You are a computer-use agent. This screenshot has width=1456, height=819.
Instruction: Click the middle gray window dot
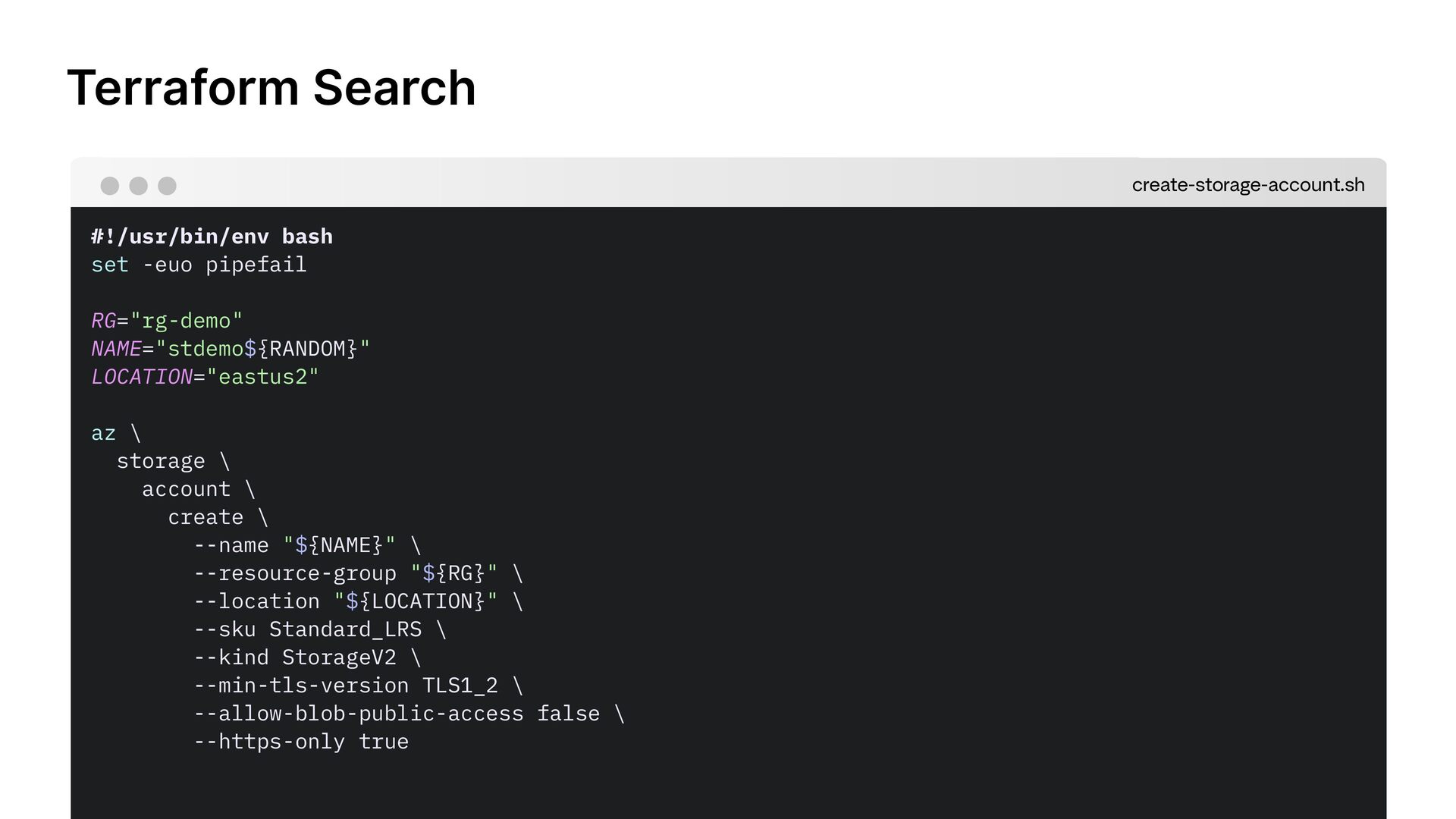pyautogui.click(x=138, y=186)
